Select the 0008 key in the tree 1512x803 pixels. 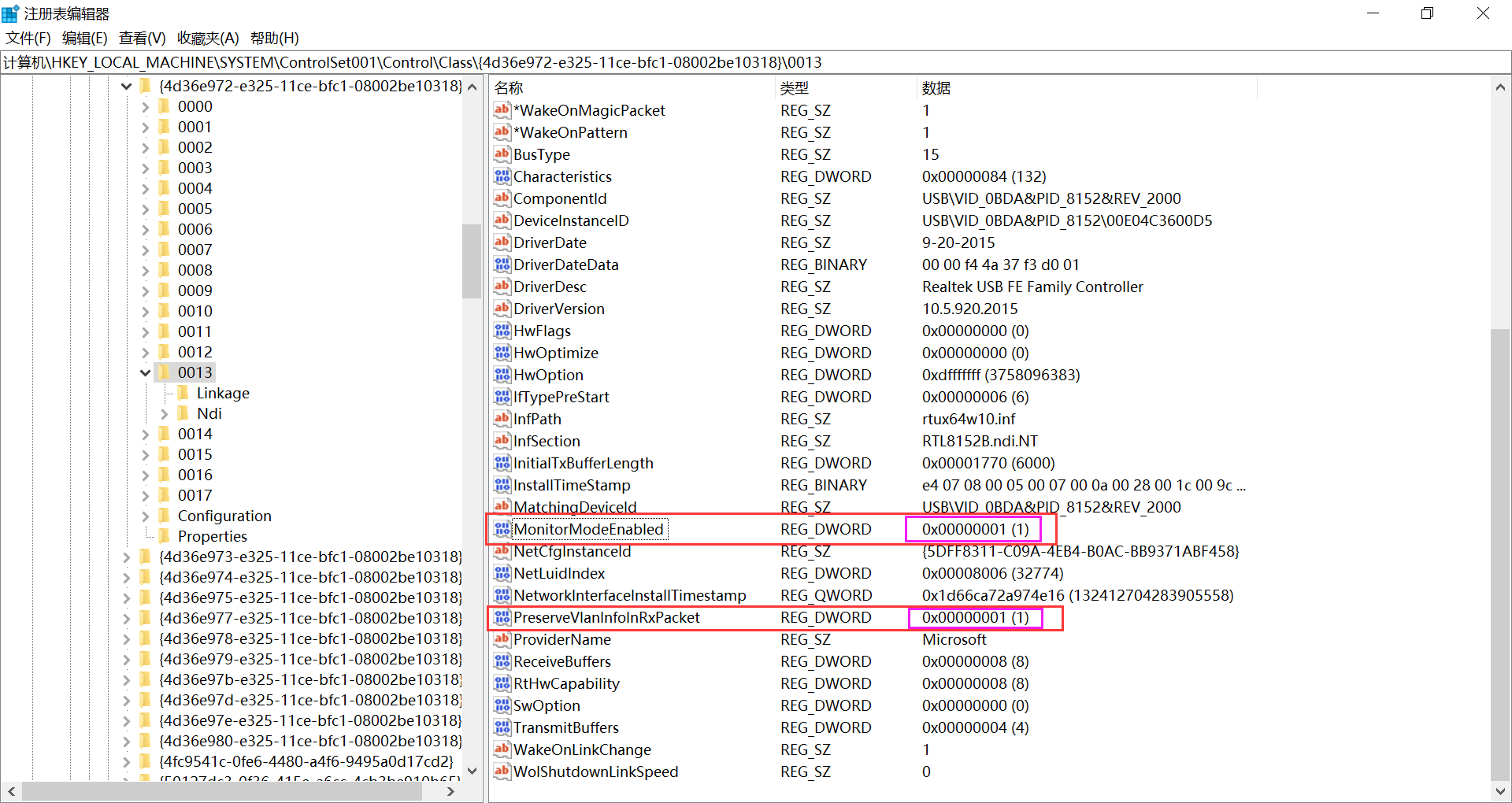(x=195, y=270)
